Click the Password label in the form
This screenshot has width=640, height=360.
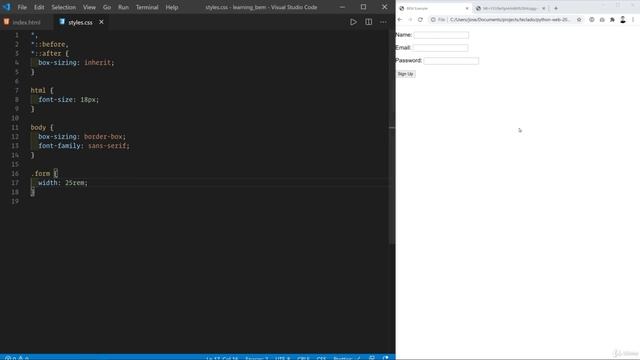coord(409,60)
